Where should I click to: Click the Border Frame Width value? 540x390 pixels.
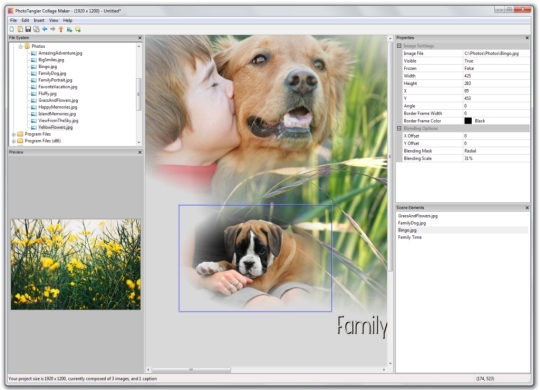tap(496, 113)
